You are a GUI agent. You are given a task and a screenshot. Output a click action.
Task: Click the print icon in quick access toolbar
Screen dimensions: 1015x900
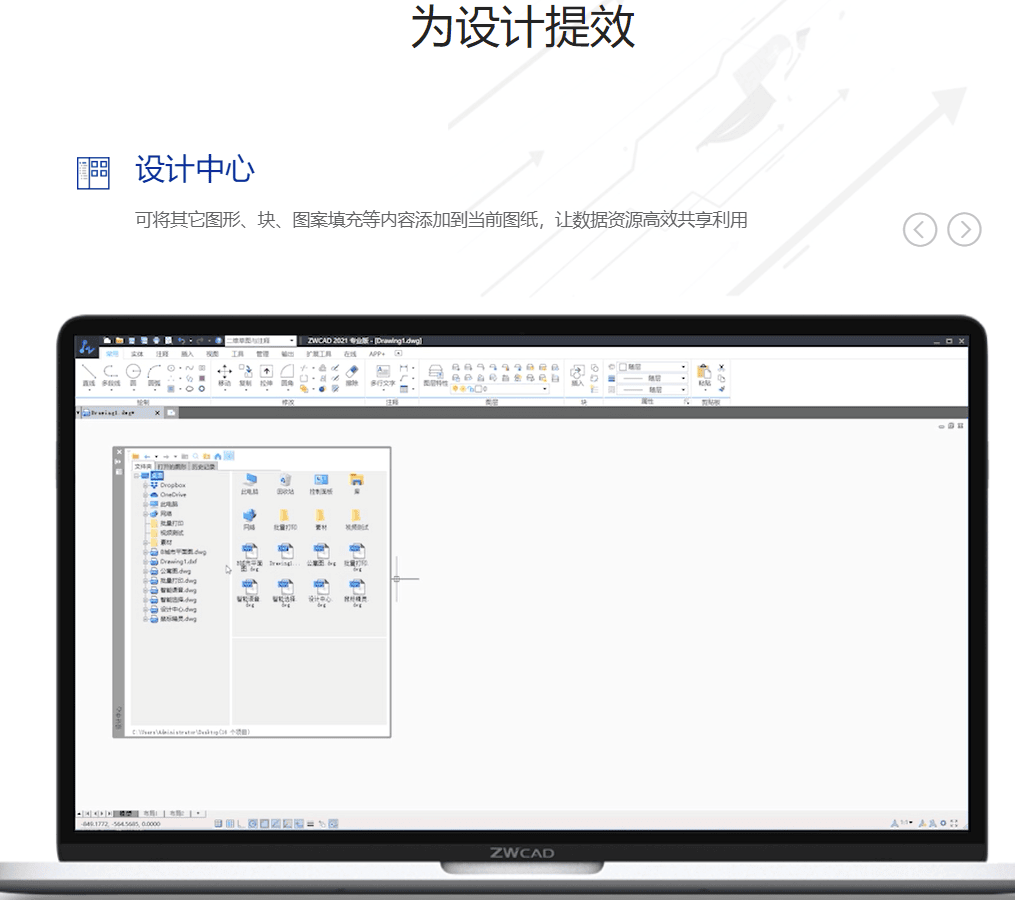(156, 341)
